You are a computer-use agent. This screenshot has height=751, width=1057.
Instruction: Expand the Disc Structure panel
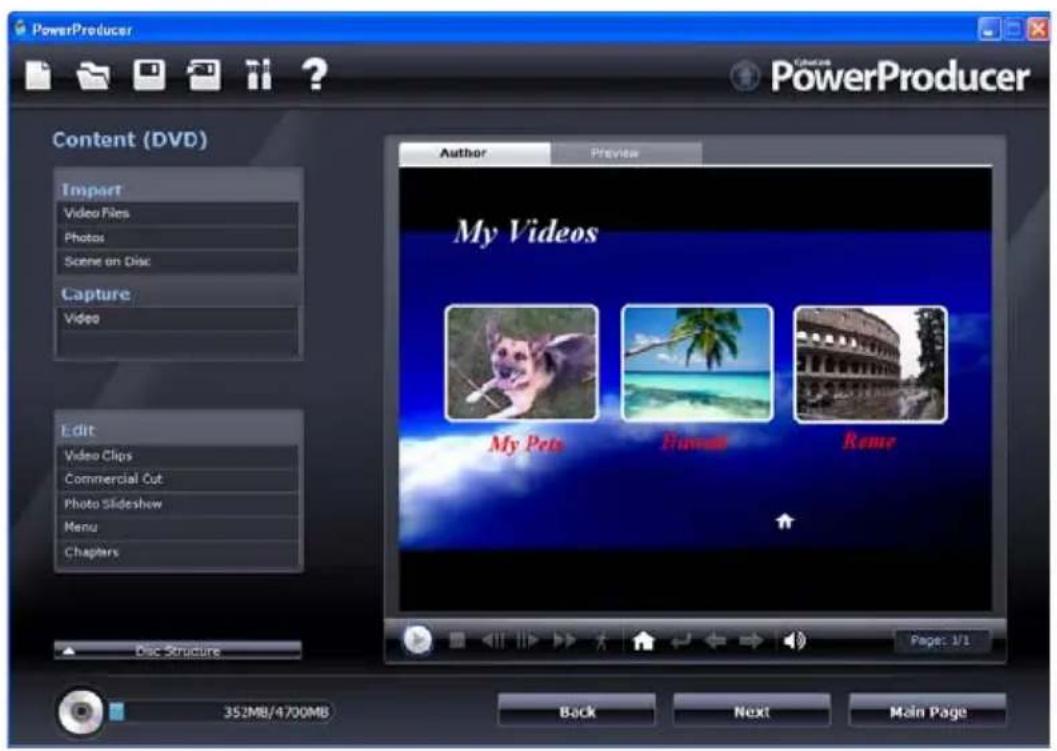tap(178, 651)
